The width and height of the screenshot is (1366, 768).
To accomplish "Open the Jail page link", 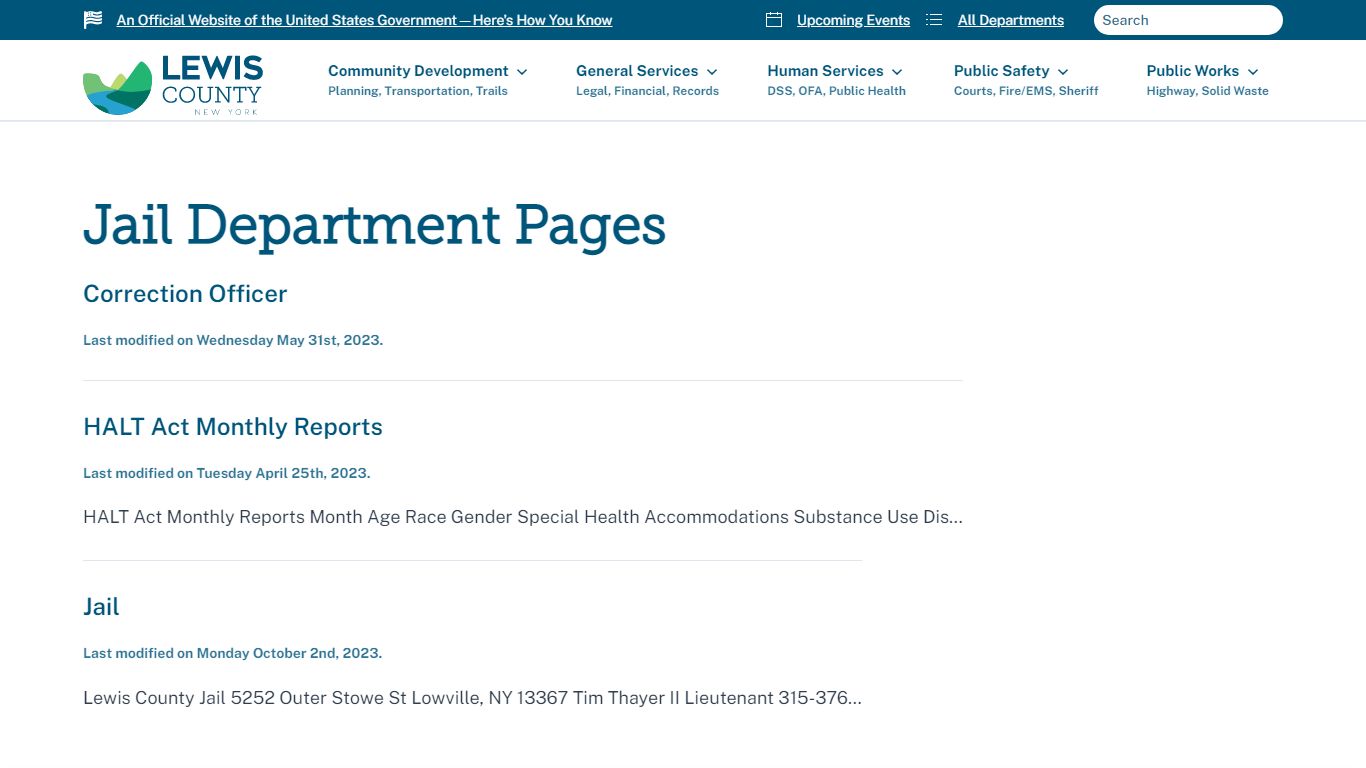I will pos(101,607).
